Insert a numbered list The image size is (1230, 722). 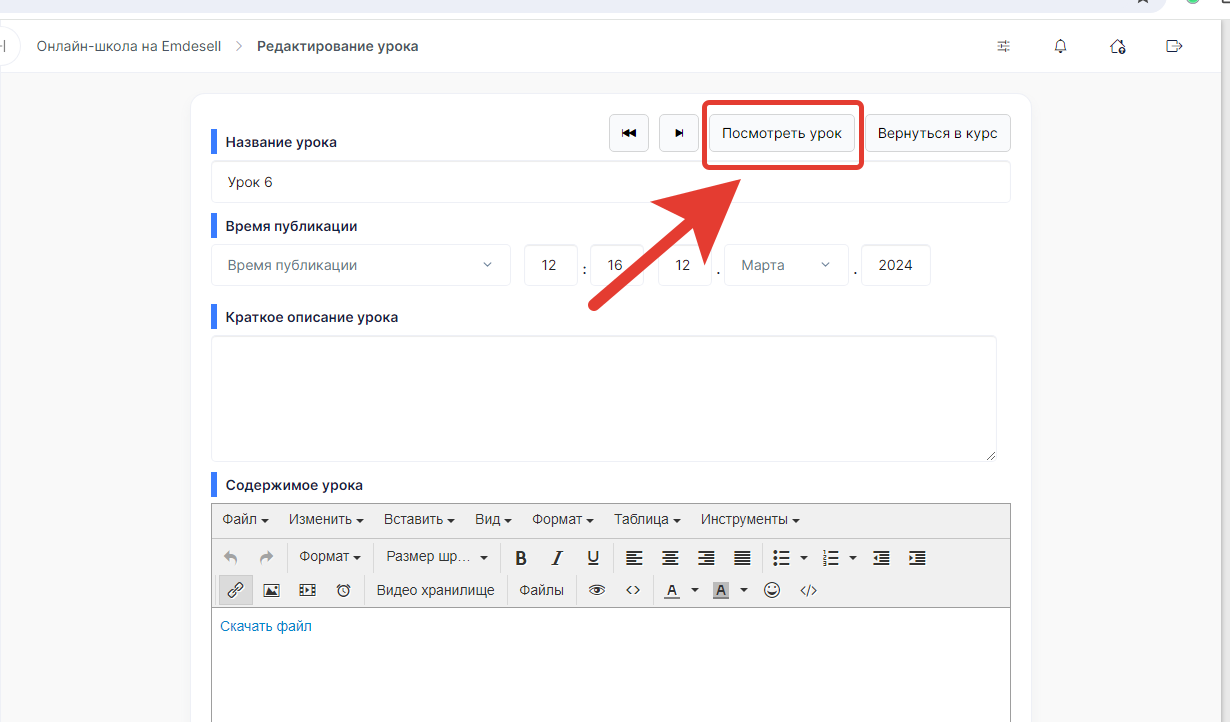click(x=830, y=558)
